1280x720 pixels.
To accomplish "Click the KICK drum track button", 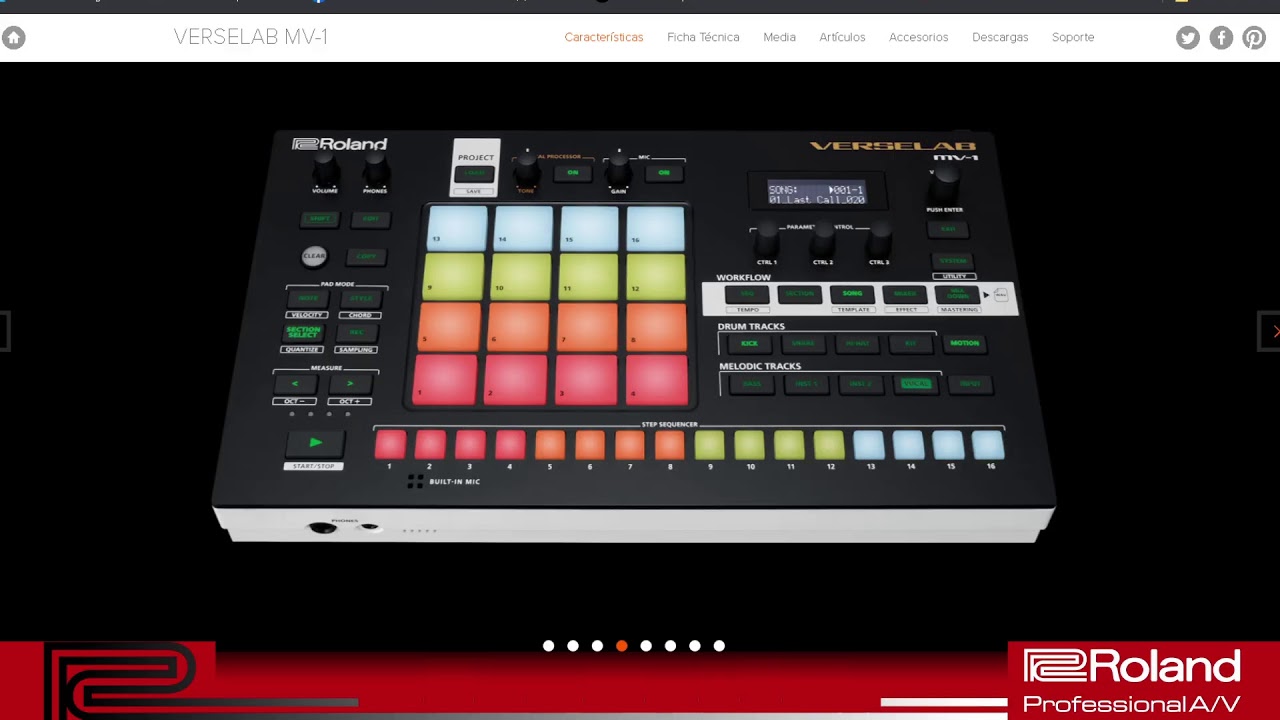I will [749, 343].
